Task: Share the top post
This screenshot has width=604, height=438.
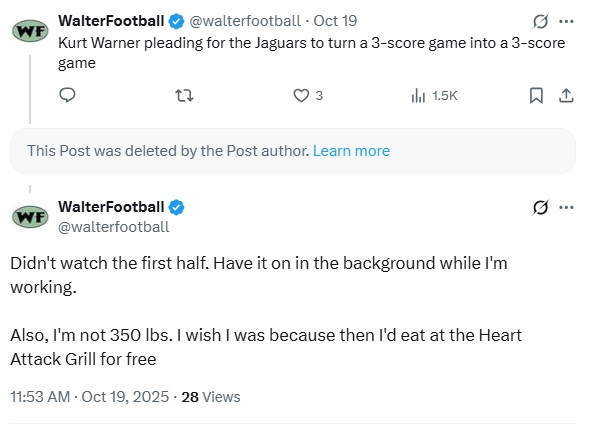Action: pos(565,96)
